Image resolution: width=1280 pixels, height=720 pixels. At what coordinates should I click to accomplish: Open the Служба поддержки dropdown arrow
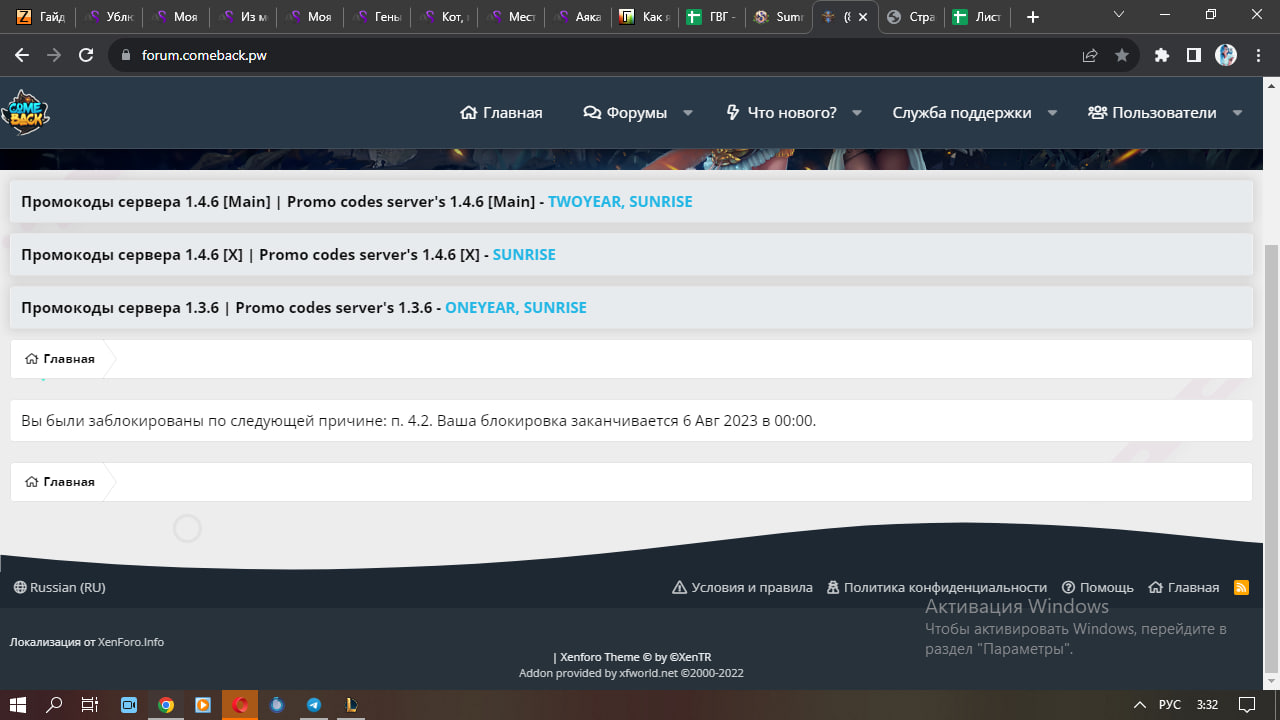click(1052, 113)
